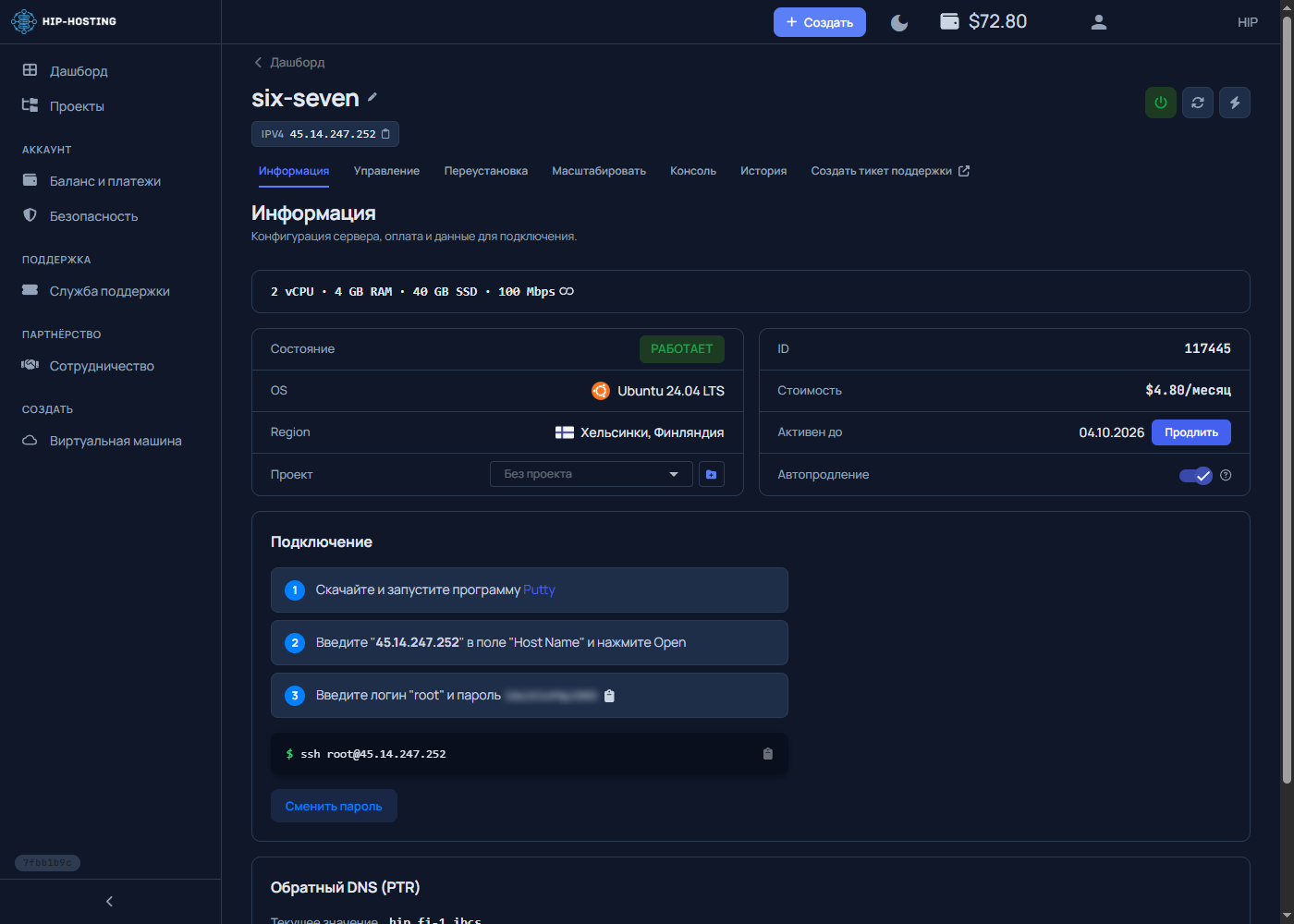Click the reboot refresh icon
Screen dimensions: 1294x924
pos(1198,103)
